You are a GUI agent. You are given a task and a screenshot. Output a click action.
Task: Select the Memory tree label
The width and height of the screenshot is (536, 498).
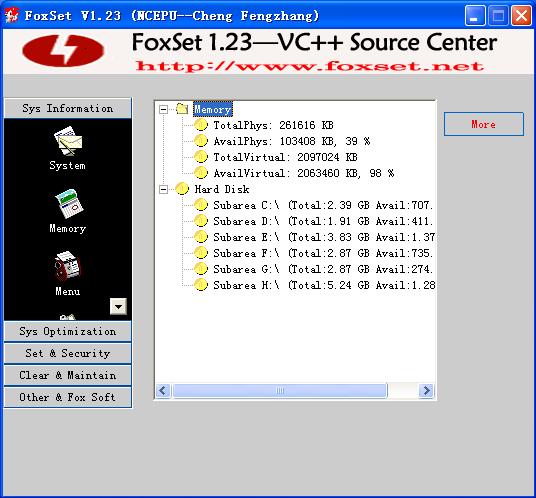coord(213,109)
